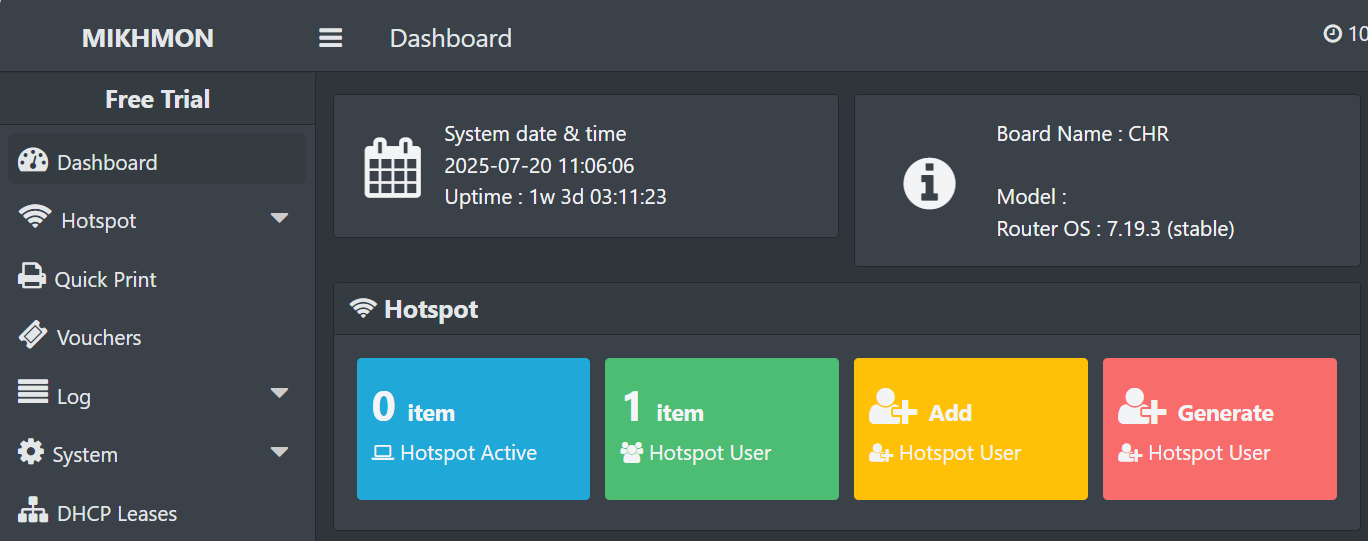Click the Quick Print printer icon
Screen dimensions: 1368x541
33,276
